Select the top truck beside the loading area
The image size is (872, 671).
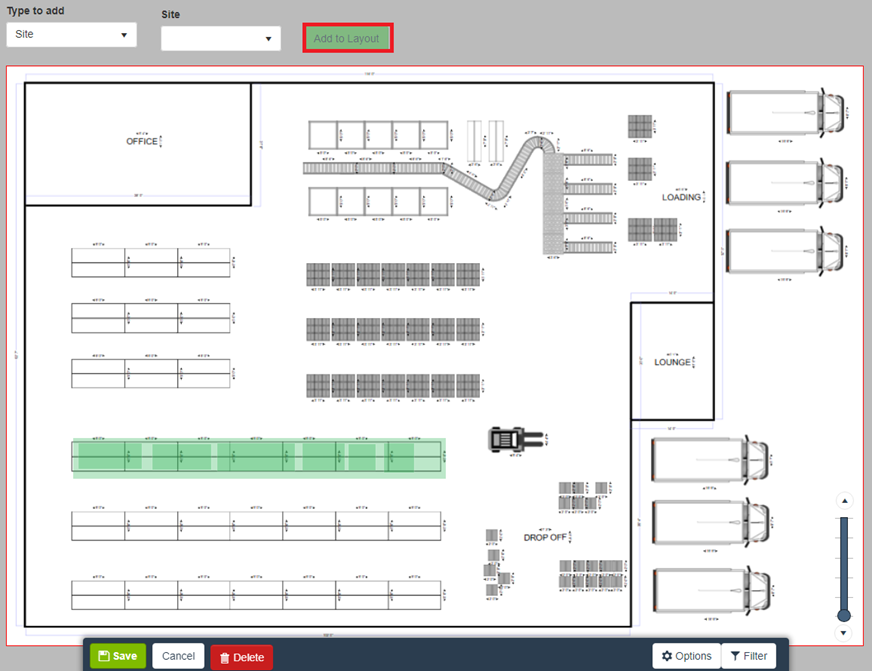[x=785, y=113]
